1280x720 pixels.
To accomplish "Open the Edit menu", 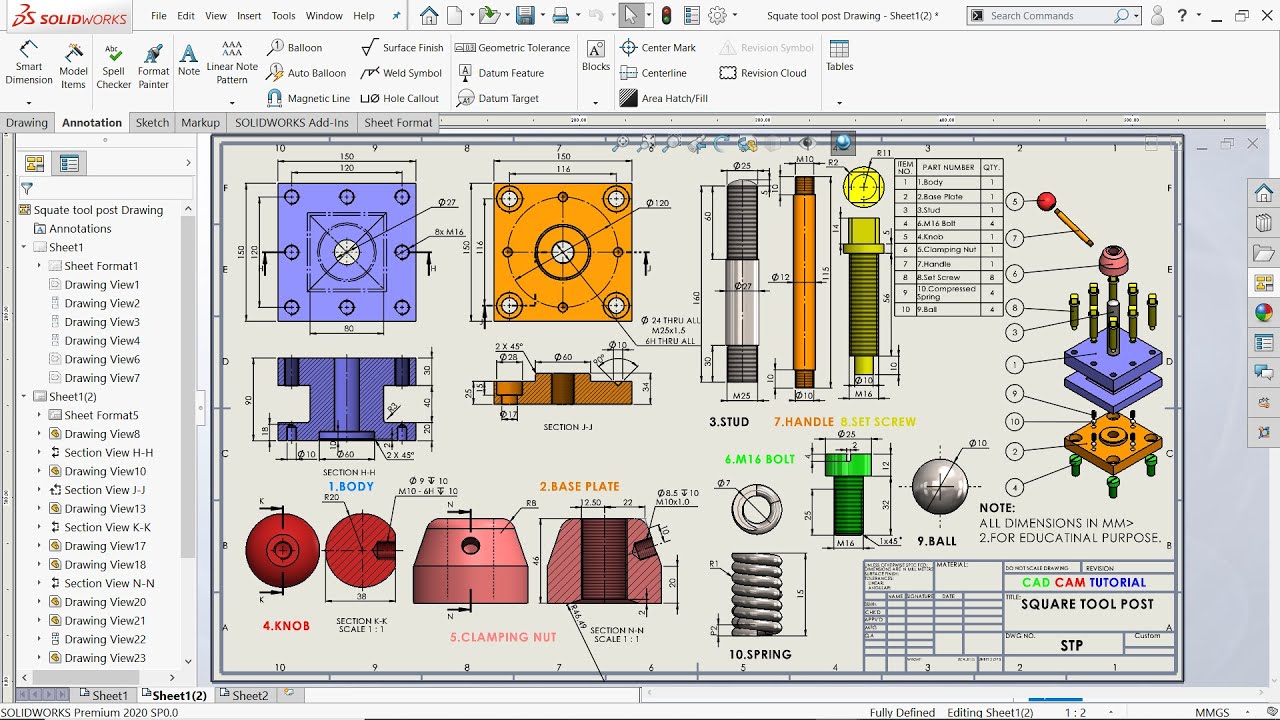I will (x=186, y=16).
